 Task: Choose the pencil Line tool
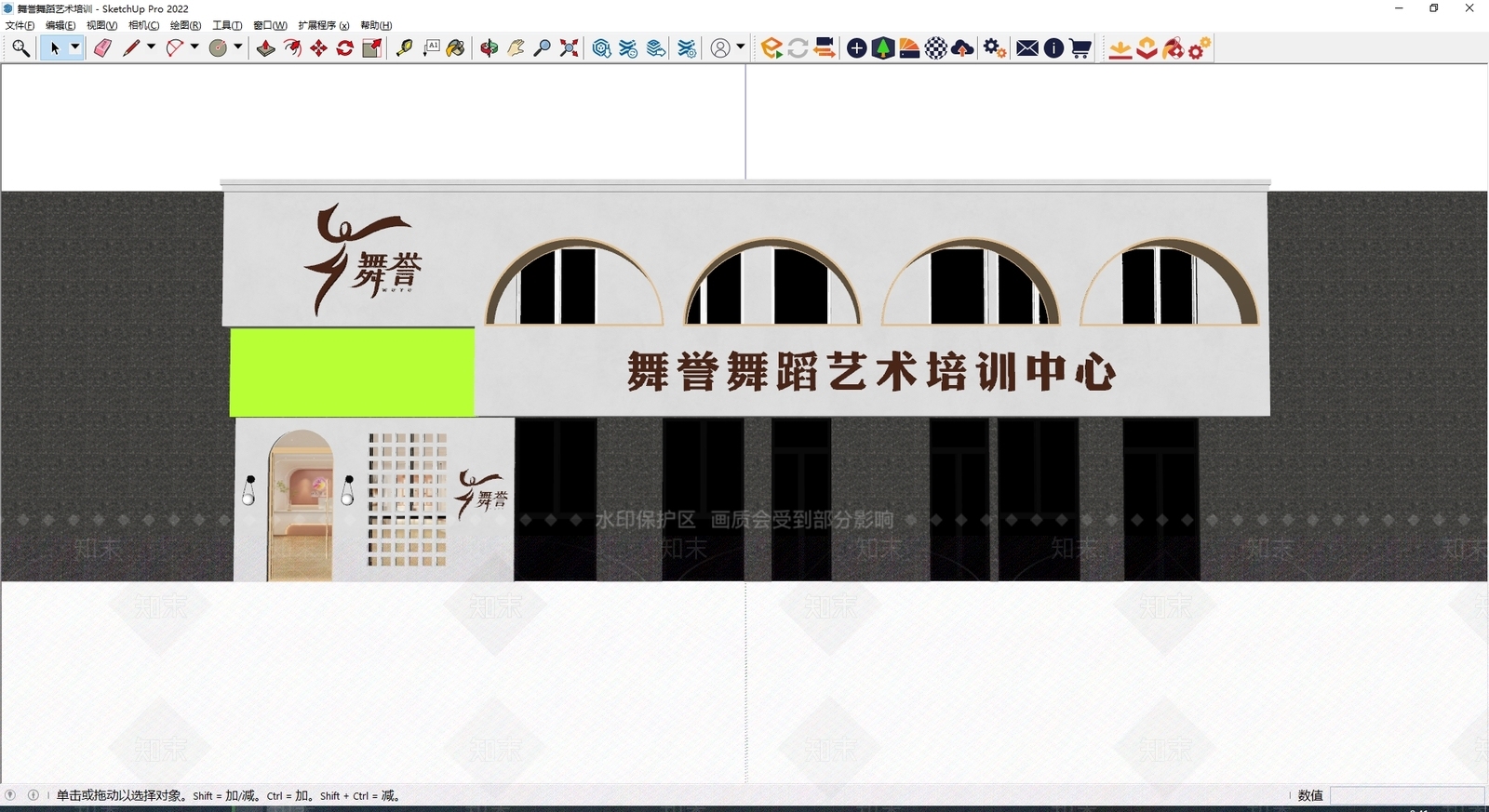131,48
